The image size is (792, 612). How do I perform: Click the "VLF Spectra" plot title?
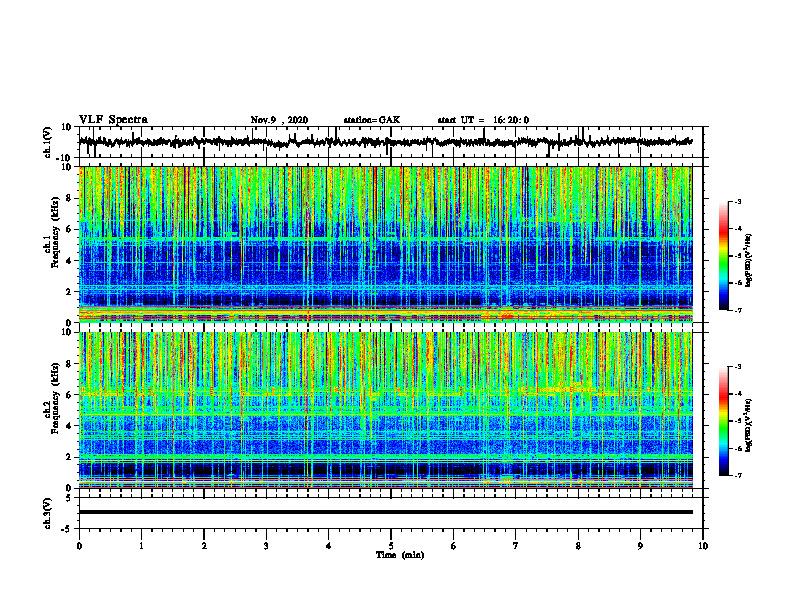point(113,120)
